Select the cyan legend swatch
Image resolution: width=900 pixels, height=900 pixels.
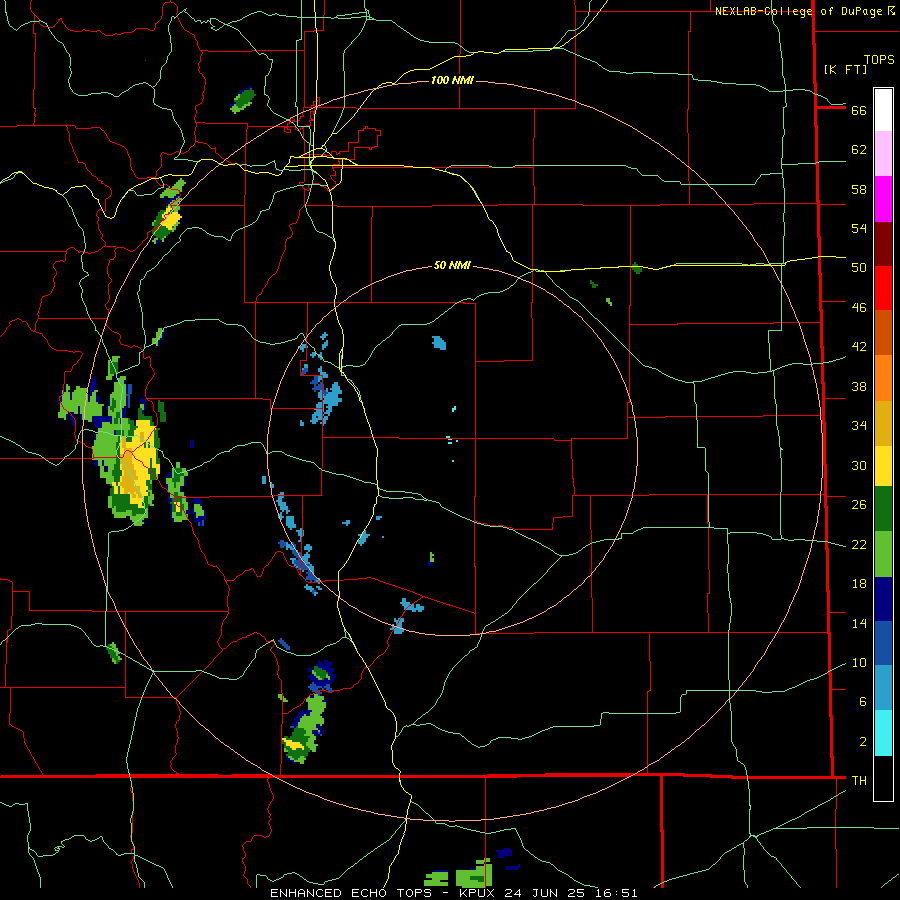tap(883, 734)
